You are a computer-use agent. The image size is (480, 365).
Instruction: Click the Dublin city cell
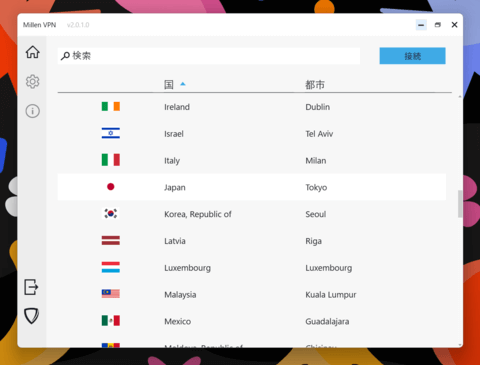click(318, 107)
